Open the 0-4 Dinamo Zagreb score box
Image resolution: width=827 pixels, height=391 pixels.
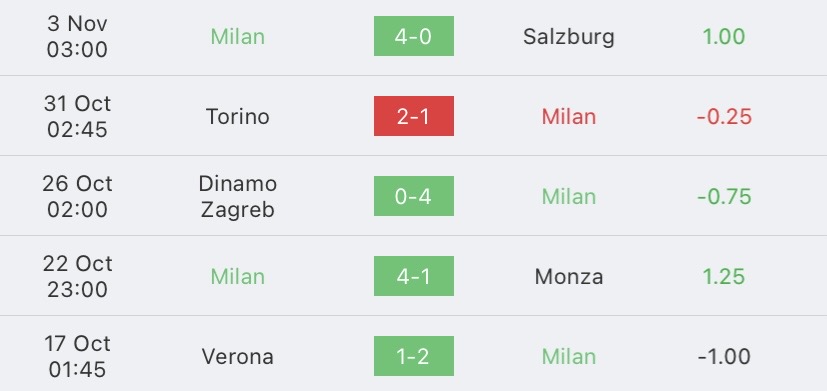coord(414,196)
